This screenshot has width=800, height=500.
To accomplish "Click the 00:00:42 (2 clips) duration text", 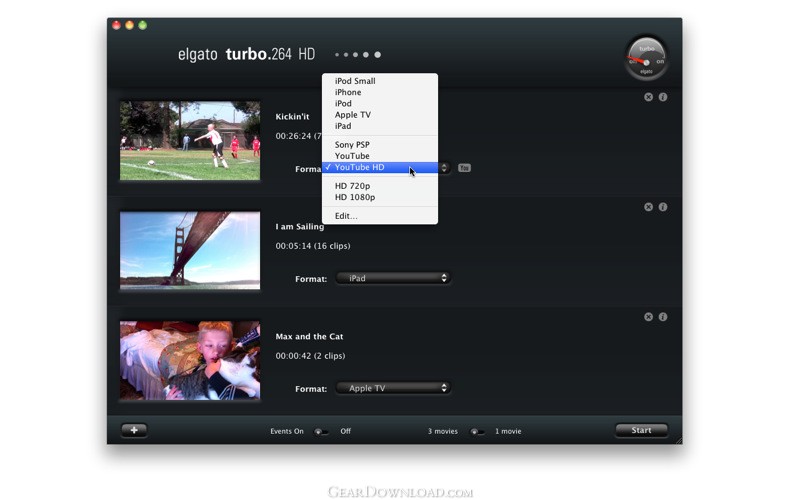I will [310, 356].
